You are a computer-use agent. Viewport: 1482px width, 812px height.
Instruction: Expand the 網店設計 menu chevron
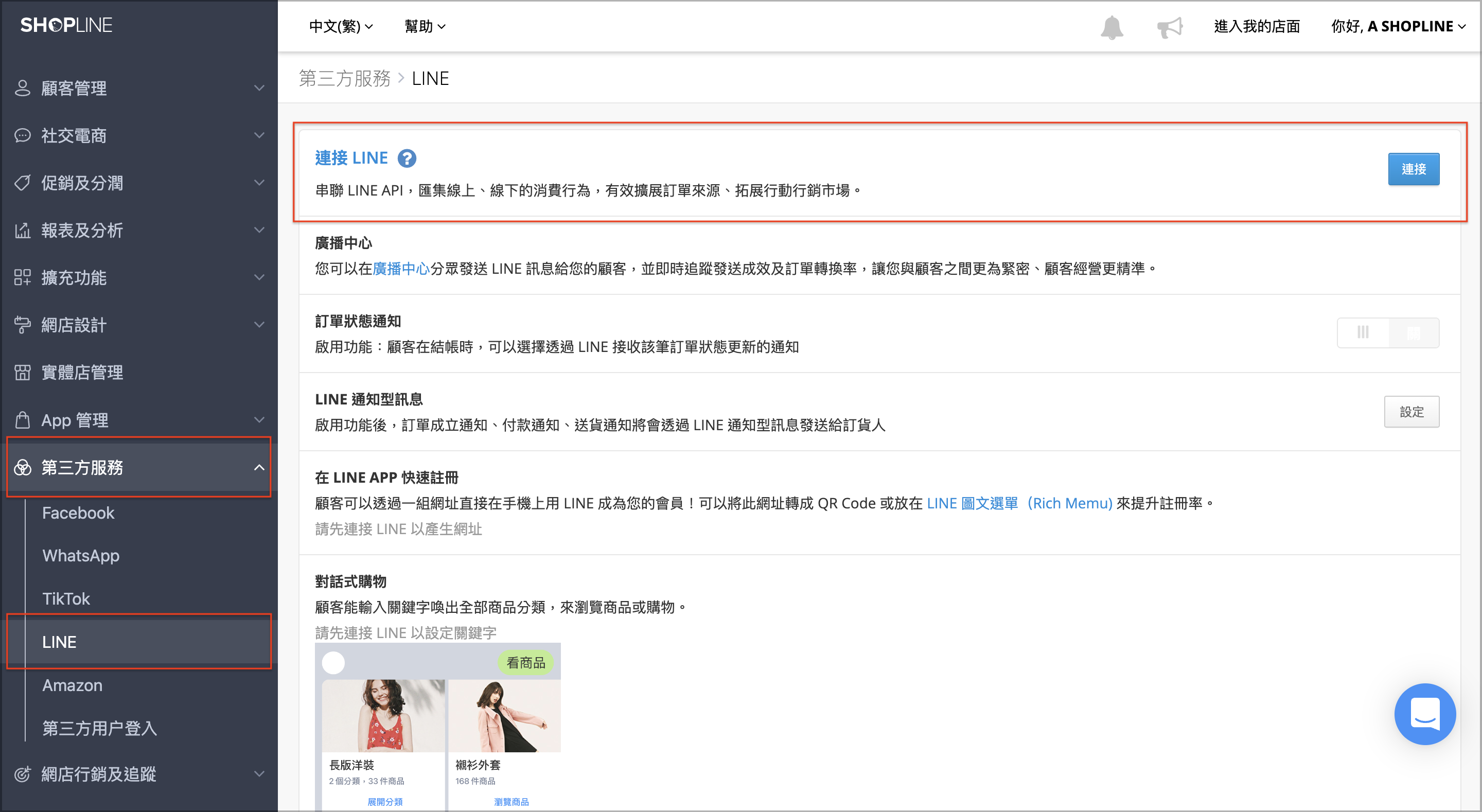[259, 325]
